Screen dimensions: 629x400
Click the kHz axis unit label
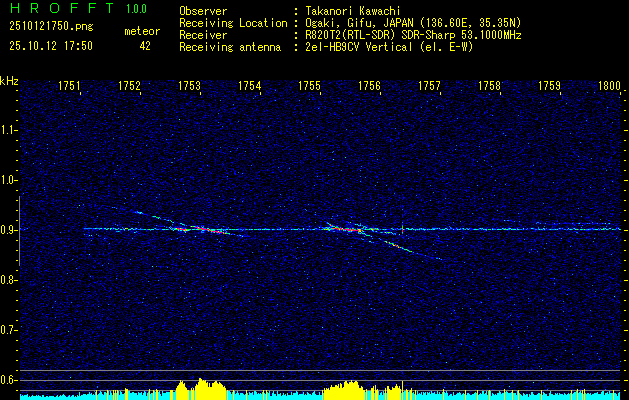tap(9, 81)
